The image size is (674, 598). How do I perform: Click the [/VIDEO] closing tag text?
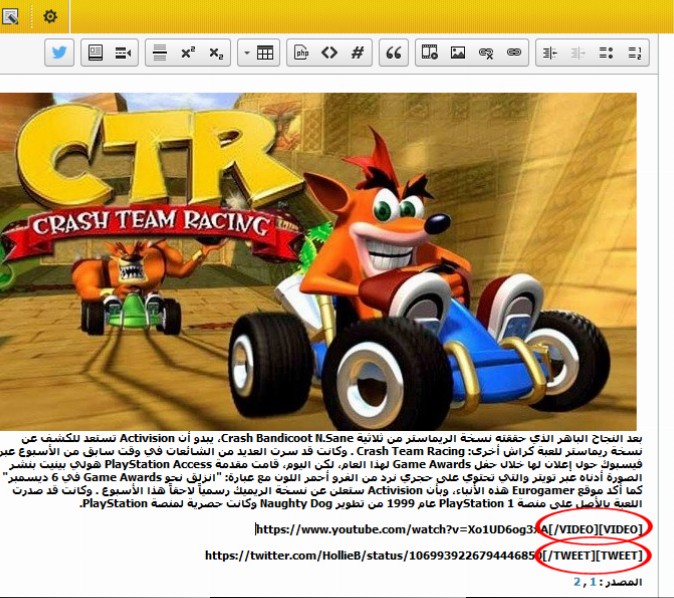[x=574, y=529]
